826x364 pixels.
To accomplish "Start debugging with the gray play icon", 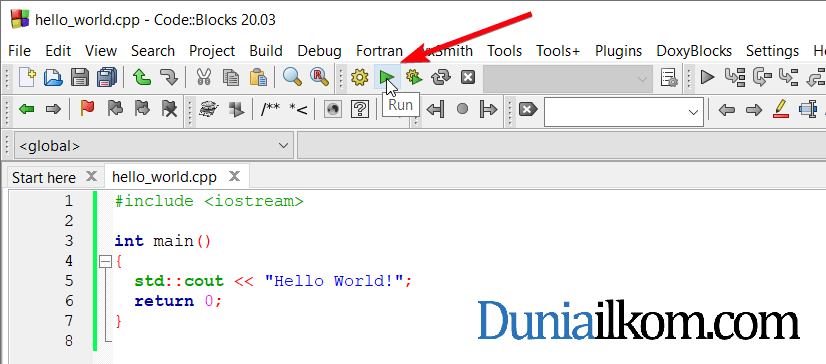I will click(x=707, y=77).
